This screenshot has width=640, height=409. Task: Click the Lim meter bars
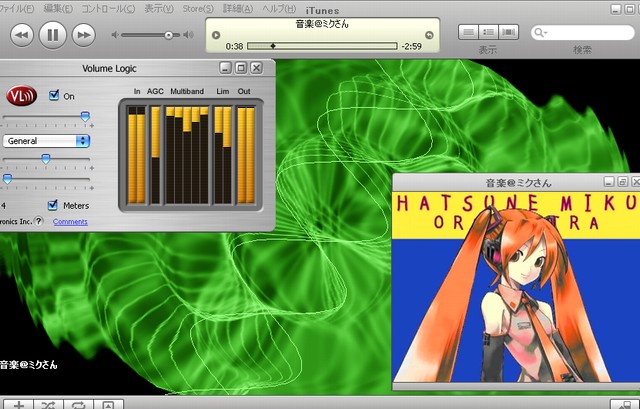point(223,155)
